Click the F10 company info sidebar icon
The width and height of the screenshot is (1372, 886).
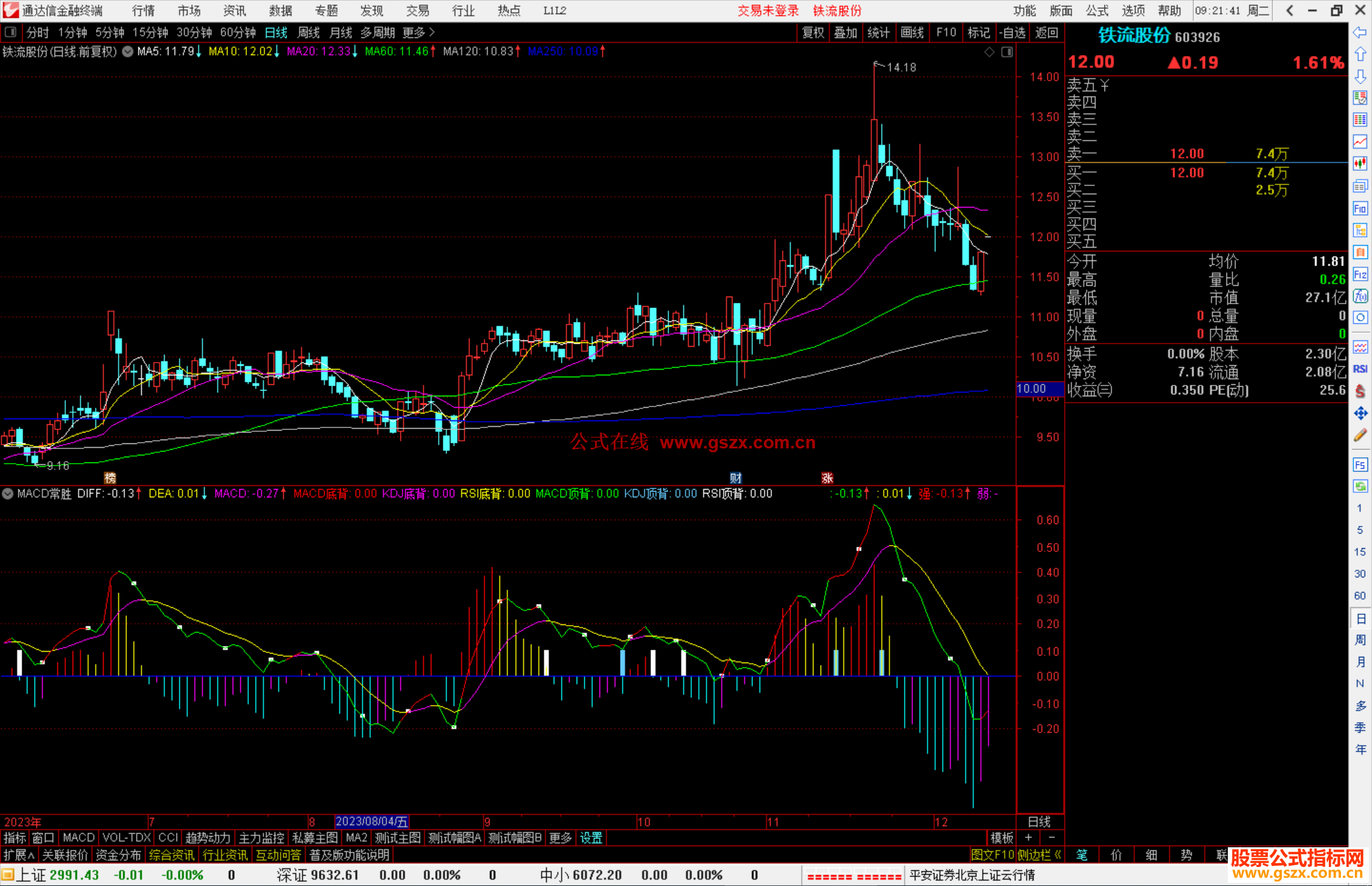click(x=1360, y=208)
